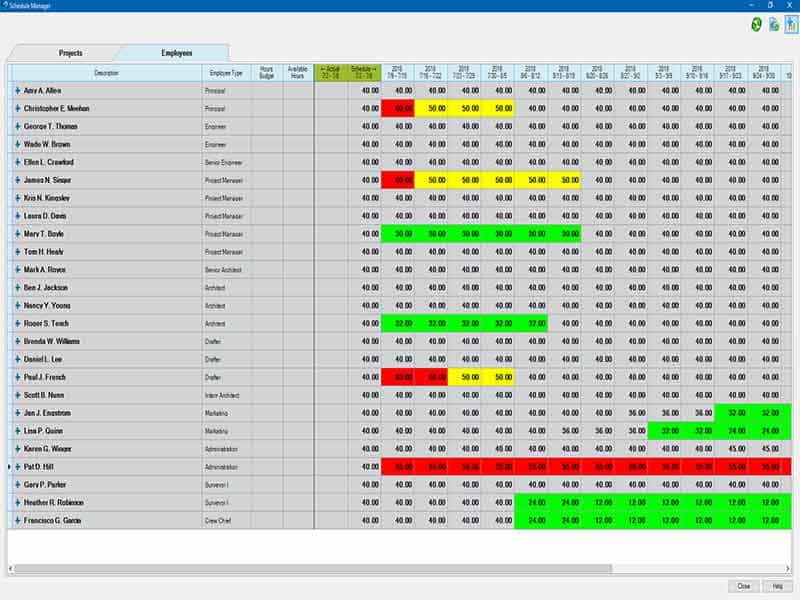Expand the James N. Singer row

[17, 180]
